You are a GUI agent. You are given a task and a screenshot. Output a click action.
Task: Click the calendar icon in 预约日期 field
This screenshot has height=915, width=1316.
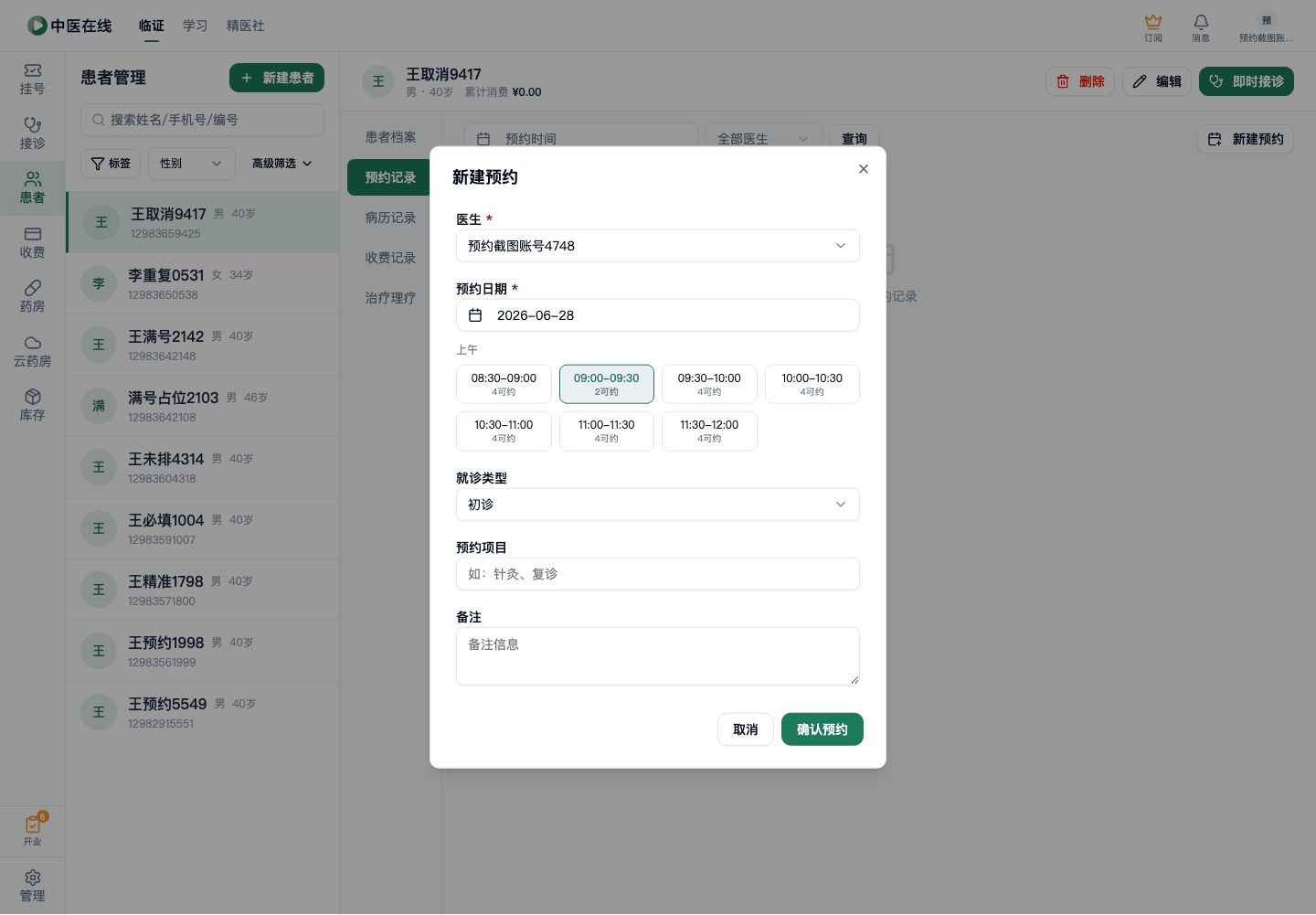475,315
